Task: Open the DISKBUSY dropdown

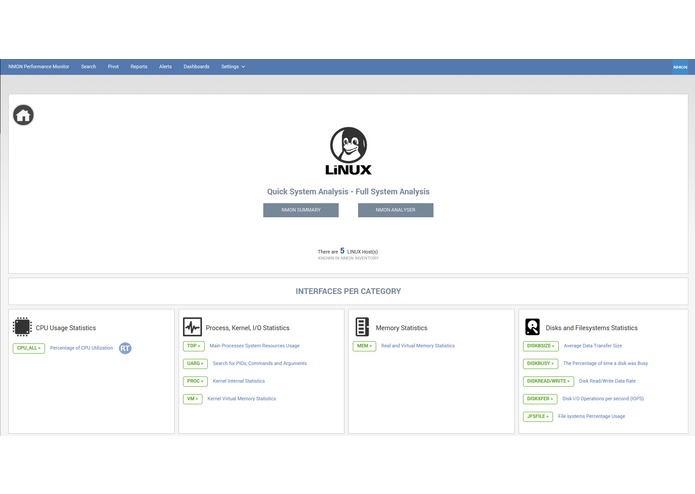Action: 540,364
